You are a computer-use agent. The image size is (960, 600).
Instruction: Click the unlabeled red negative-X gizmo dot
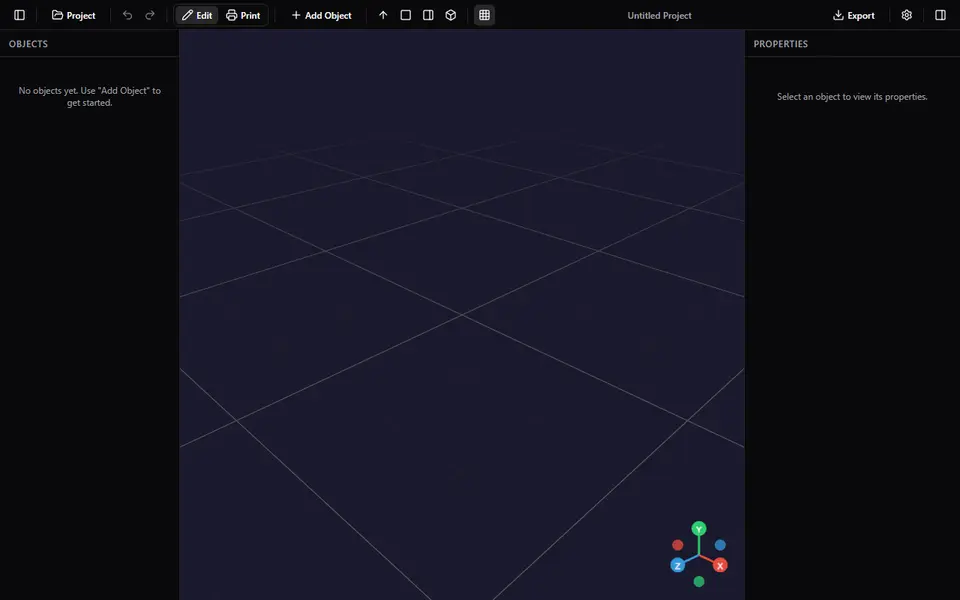point(677,545)
